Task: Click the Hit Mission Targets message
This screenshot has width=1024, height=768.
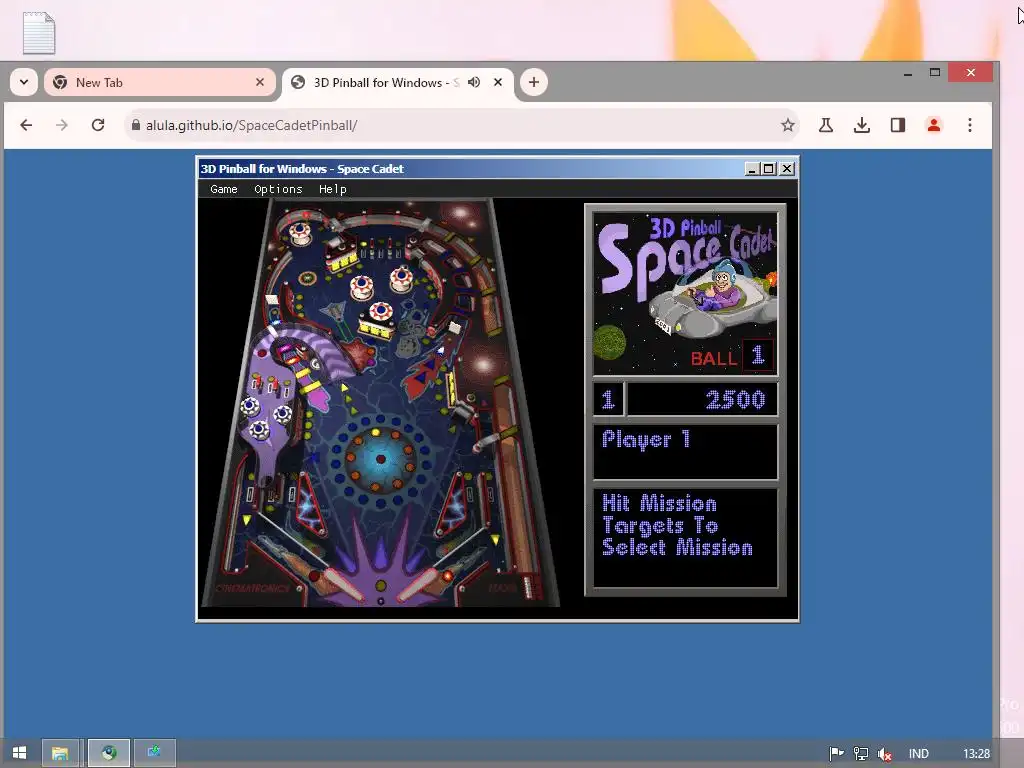Action: point(677,525)
